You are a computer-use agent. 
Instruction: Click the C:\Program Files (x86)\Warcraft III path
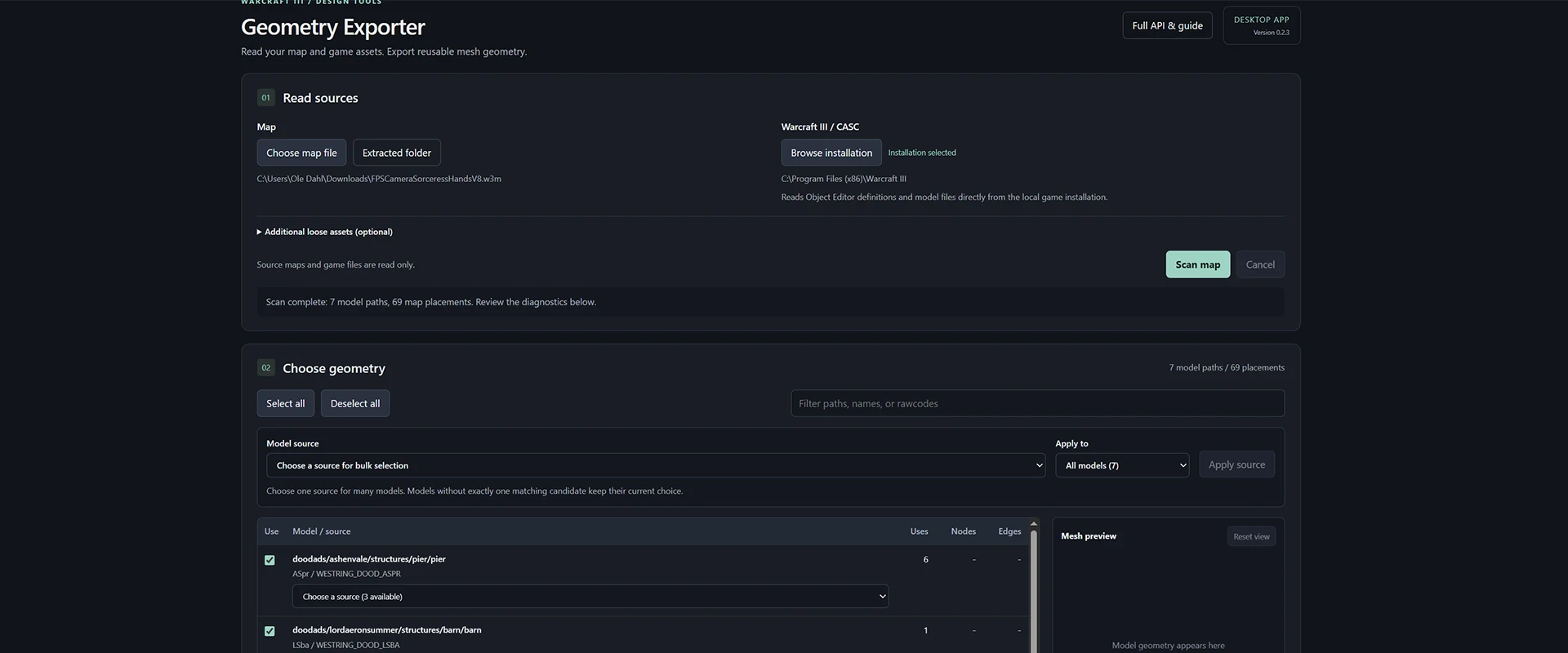pyautogui.click(x=844, y=179)
